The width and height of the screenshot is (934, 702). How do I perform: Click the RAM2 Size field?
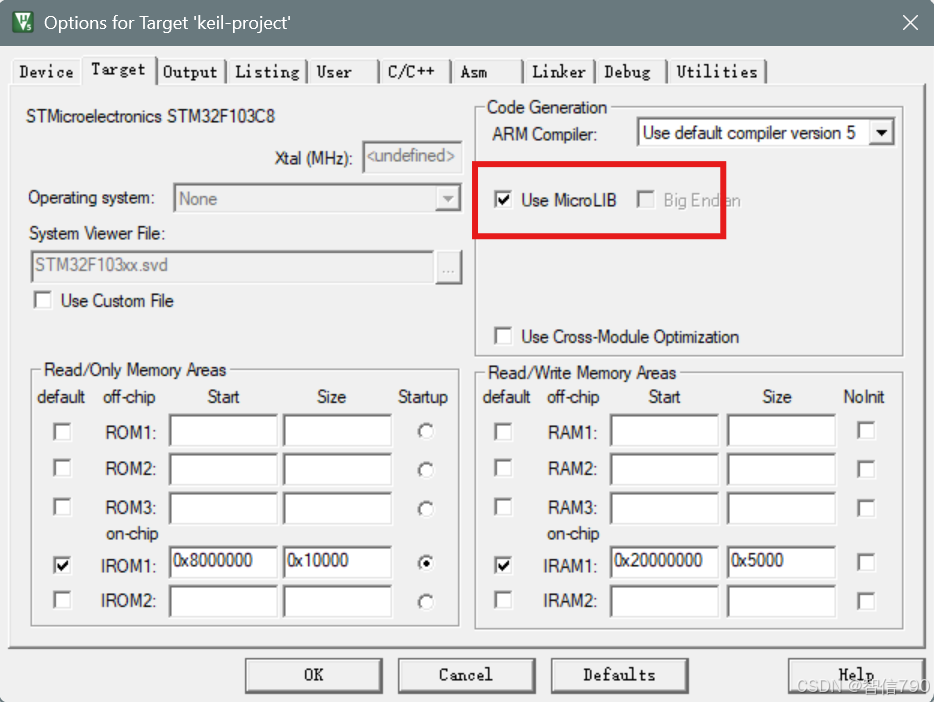[x=782, y=469]
